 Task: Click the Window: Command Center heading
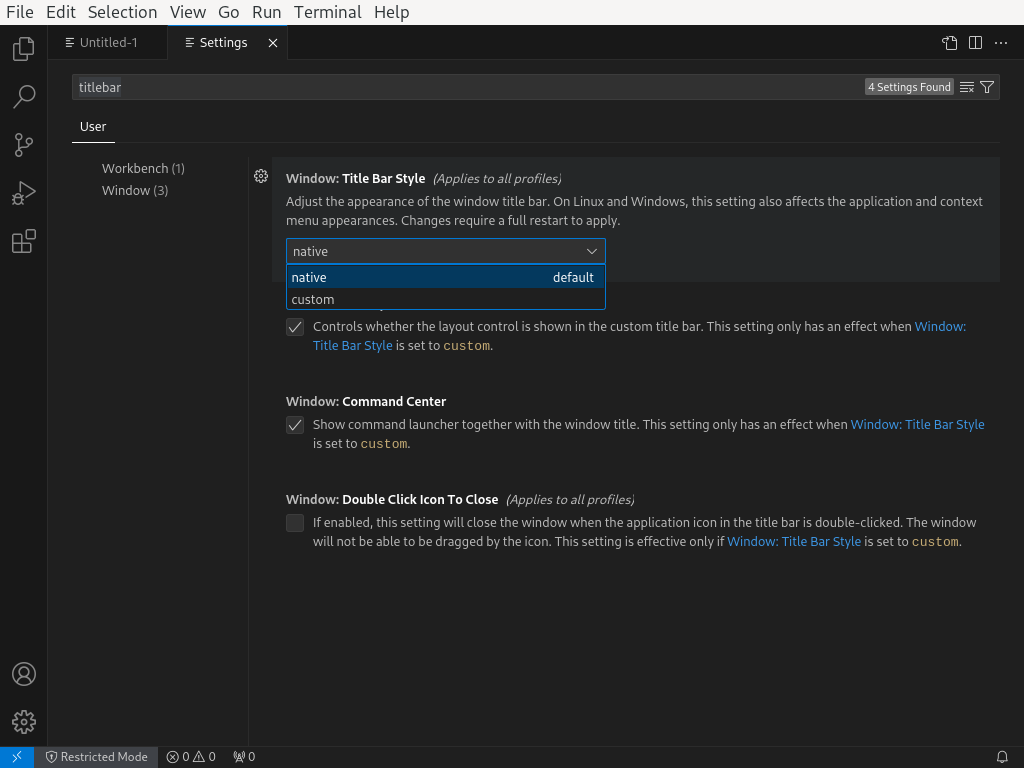click(x=366, y=402)
